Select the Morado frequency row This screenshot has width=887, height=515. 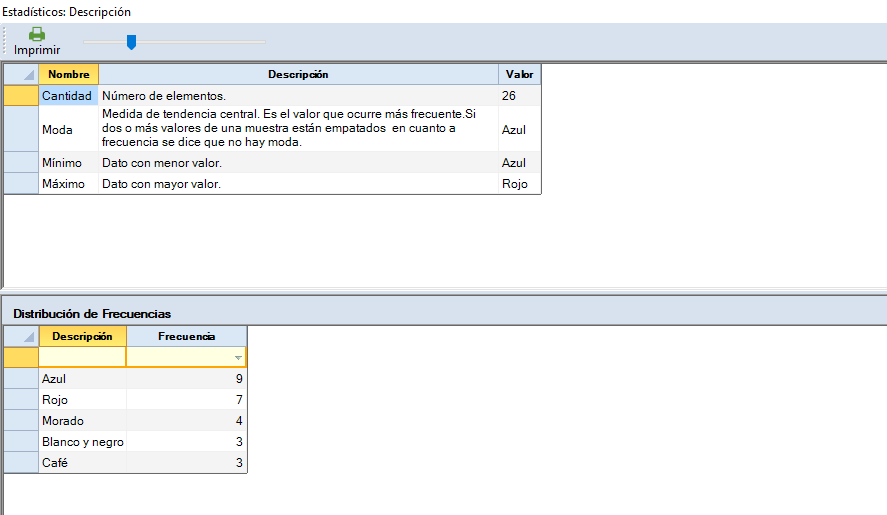(x=63, y=421)
